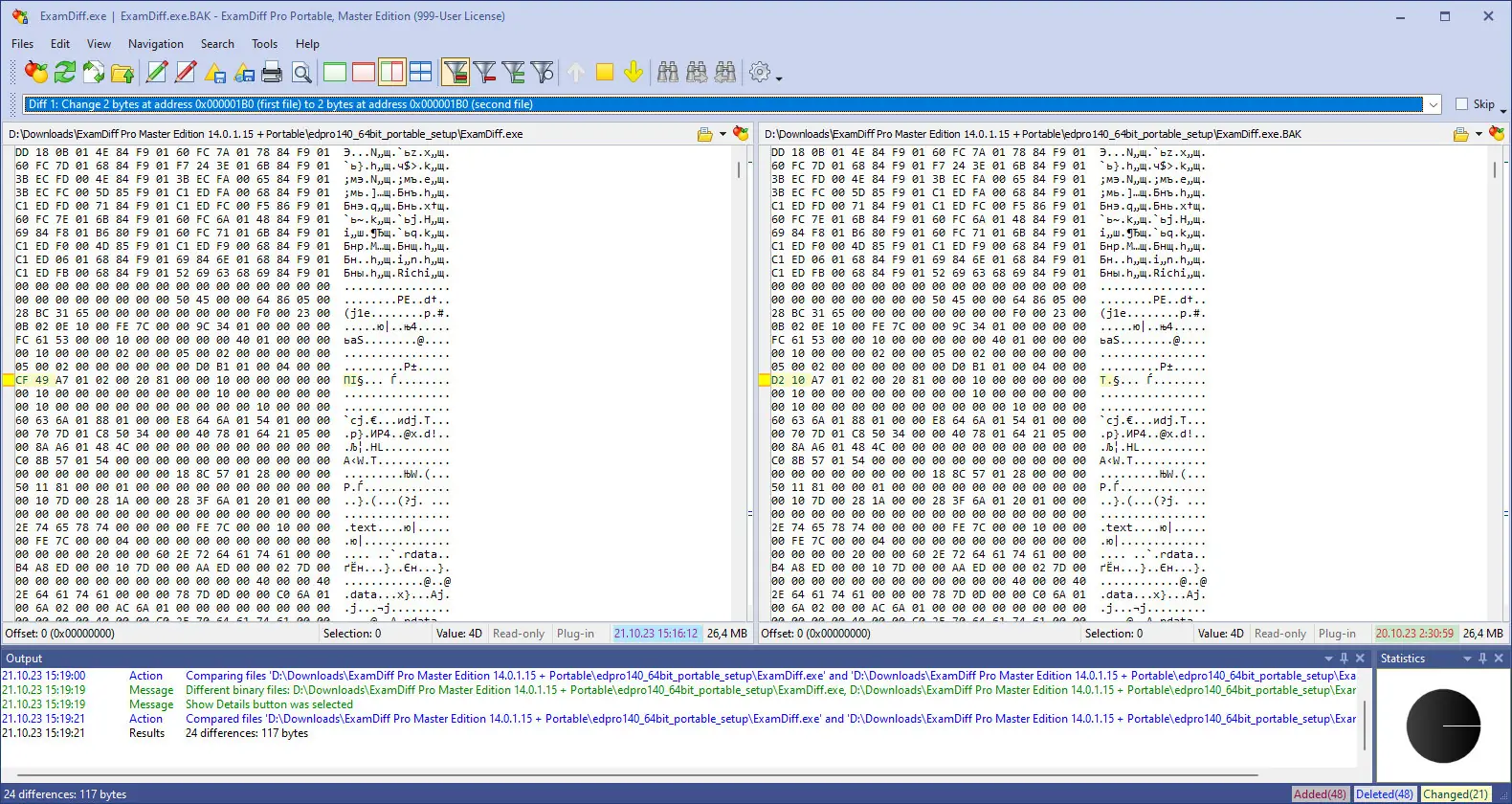Click the Re-compare green arrows icon

click(65, 72)
